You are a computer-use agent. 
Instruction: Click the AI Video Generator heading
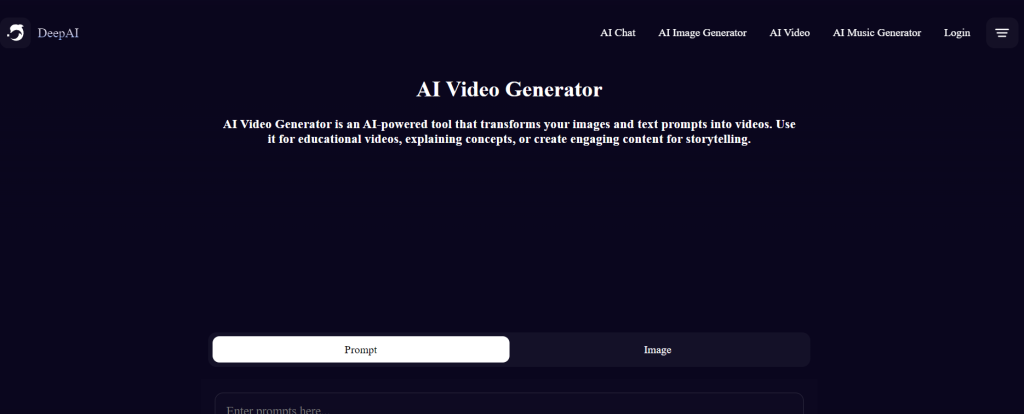pos(509,90)
